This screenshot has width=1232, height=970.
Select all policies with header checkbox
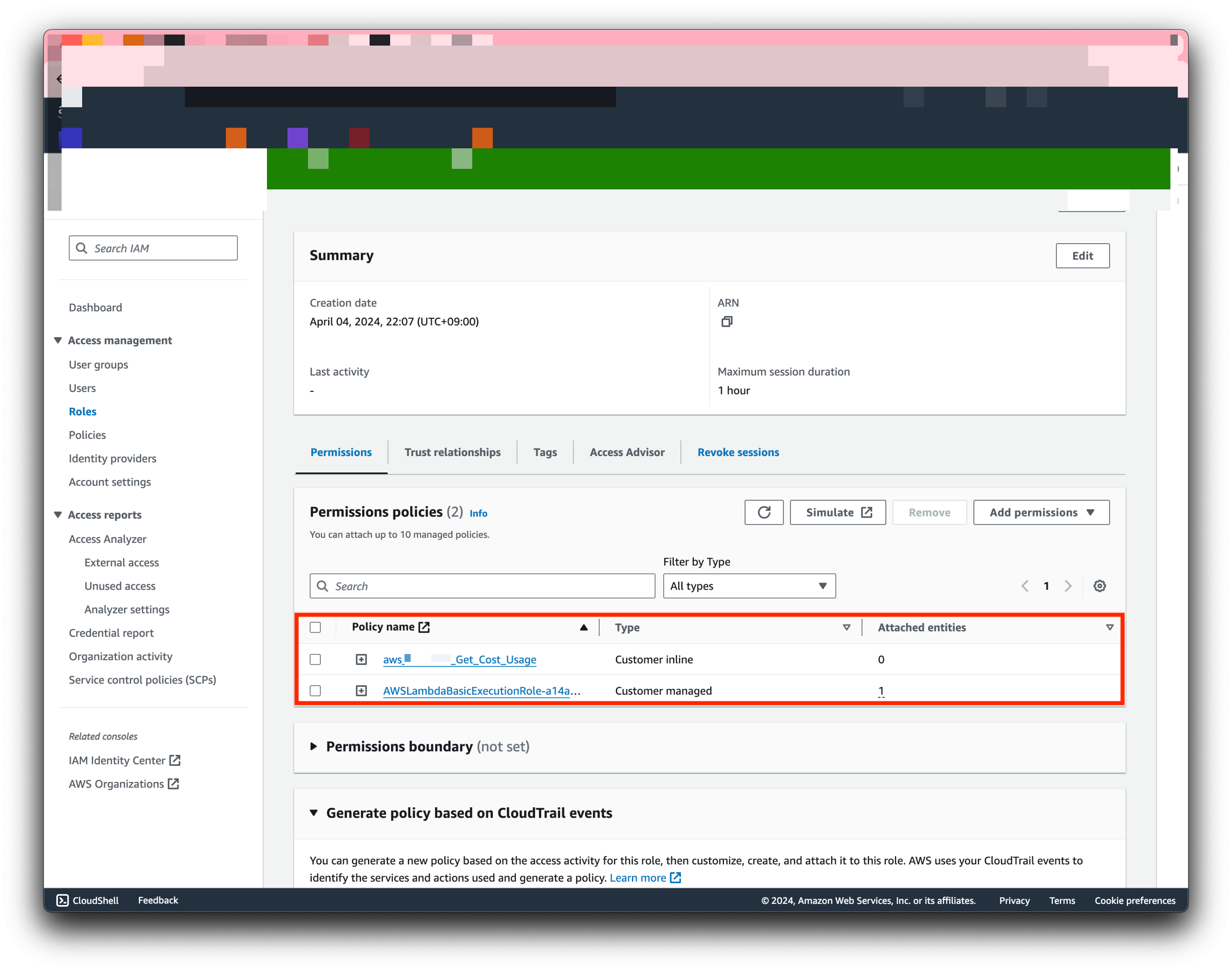[x=315, y=627]
